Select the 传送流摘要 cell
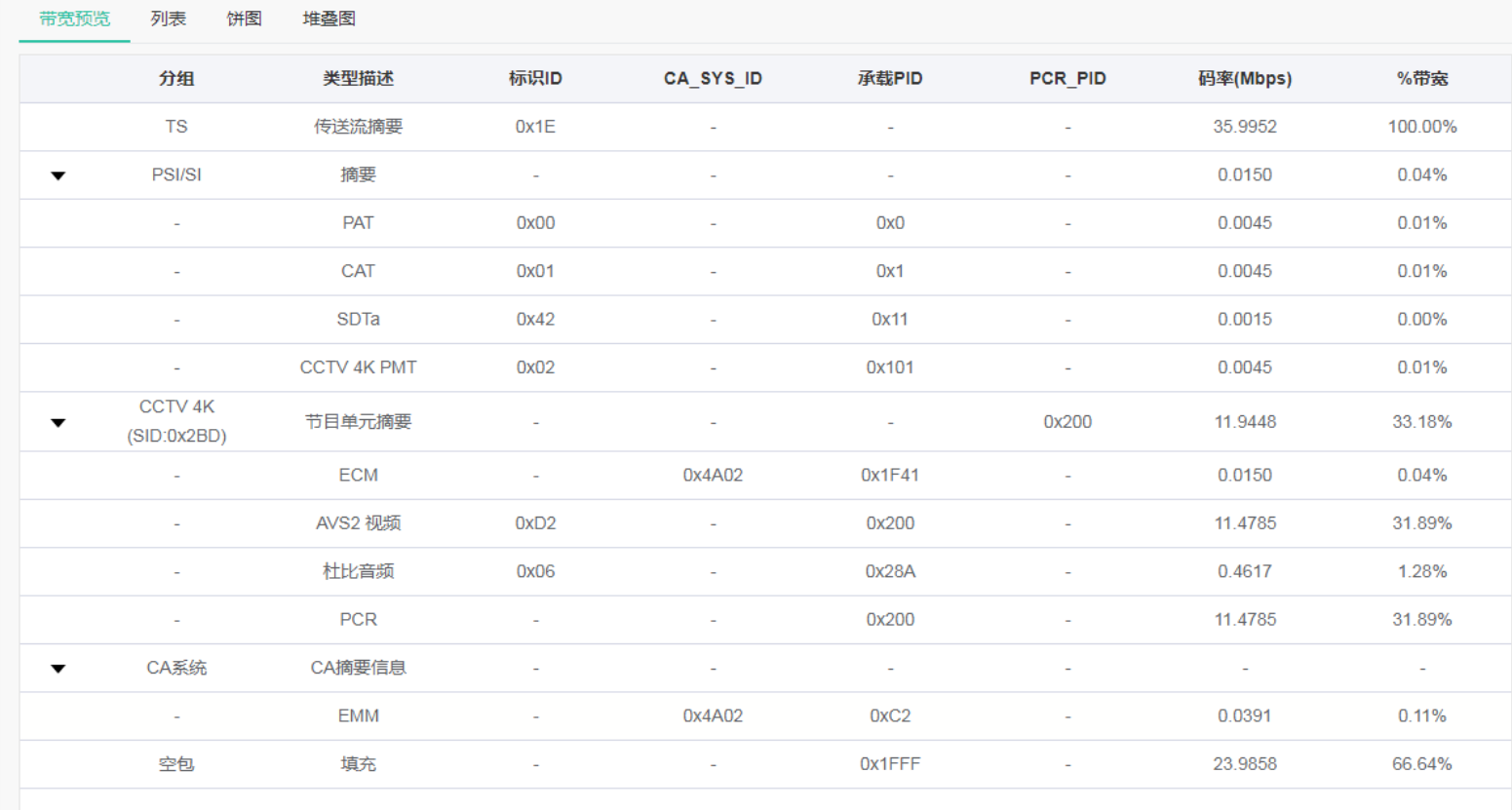The width and height of the screenshot is (1512, 810). [359, 127]
